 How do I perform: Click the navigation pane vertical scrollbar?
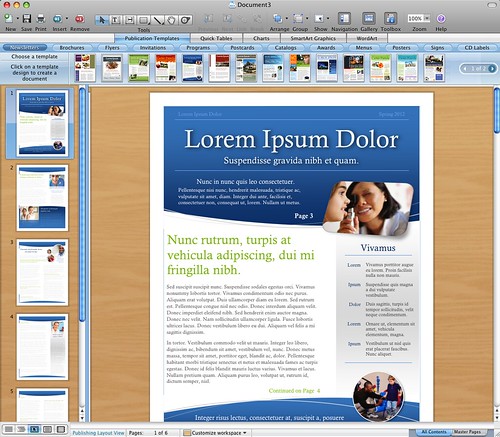click(82, 204)
